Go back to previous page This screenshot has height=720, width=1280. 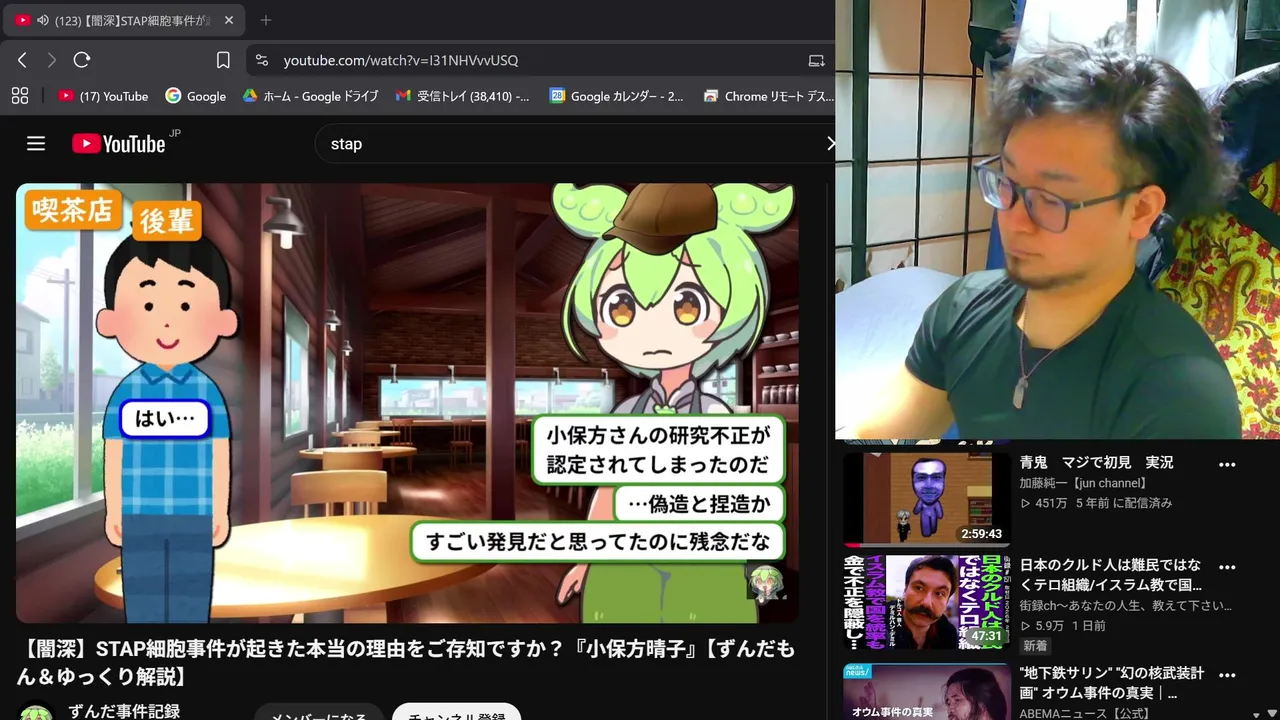22,60
